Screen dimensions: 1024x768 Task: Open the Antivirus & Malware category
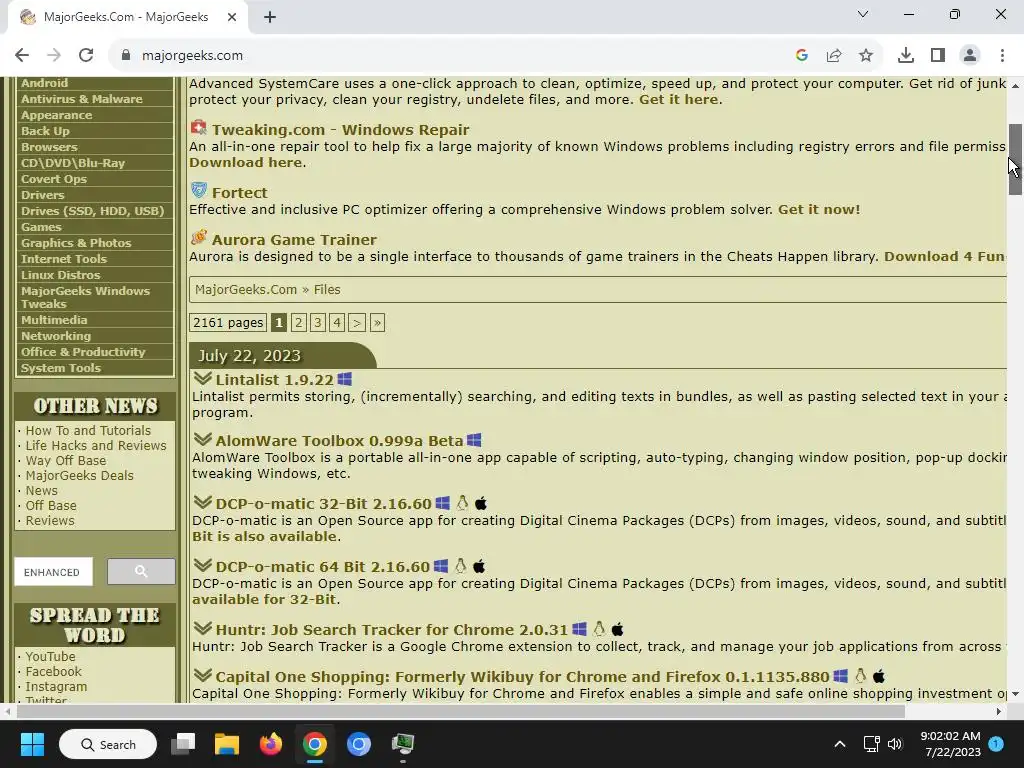[x=82, y=99]
